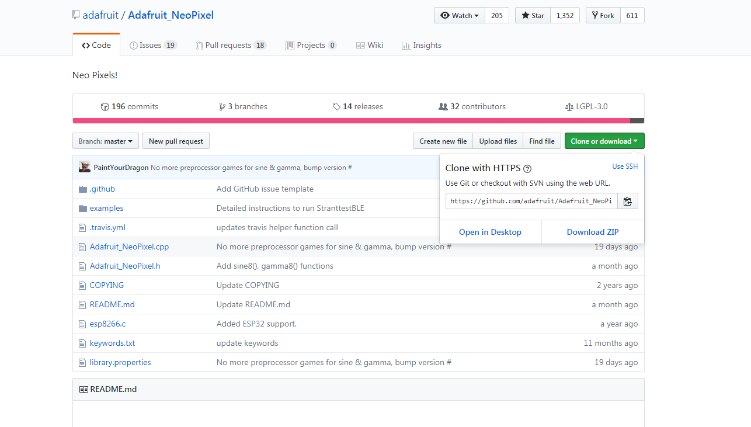Open the Adafruit_NeoPixel.h file

point(125,266)
